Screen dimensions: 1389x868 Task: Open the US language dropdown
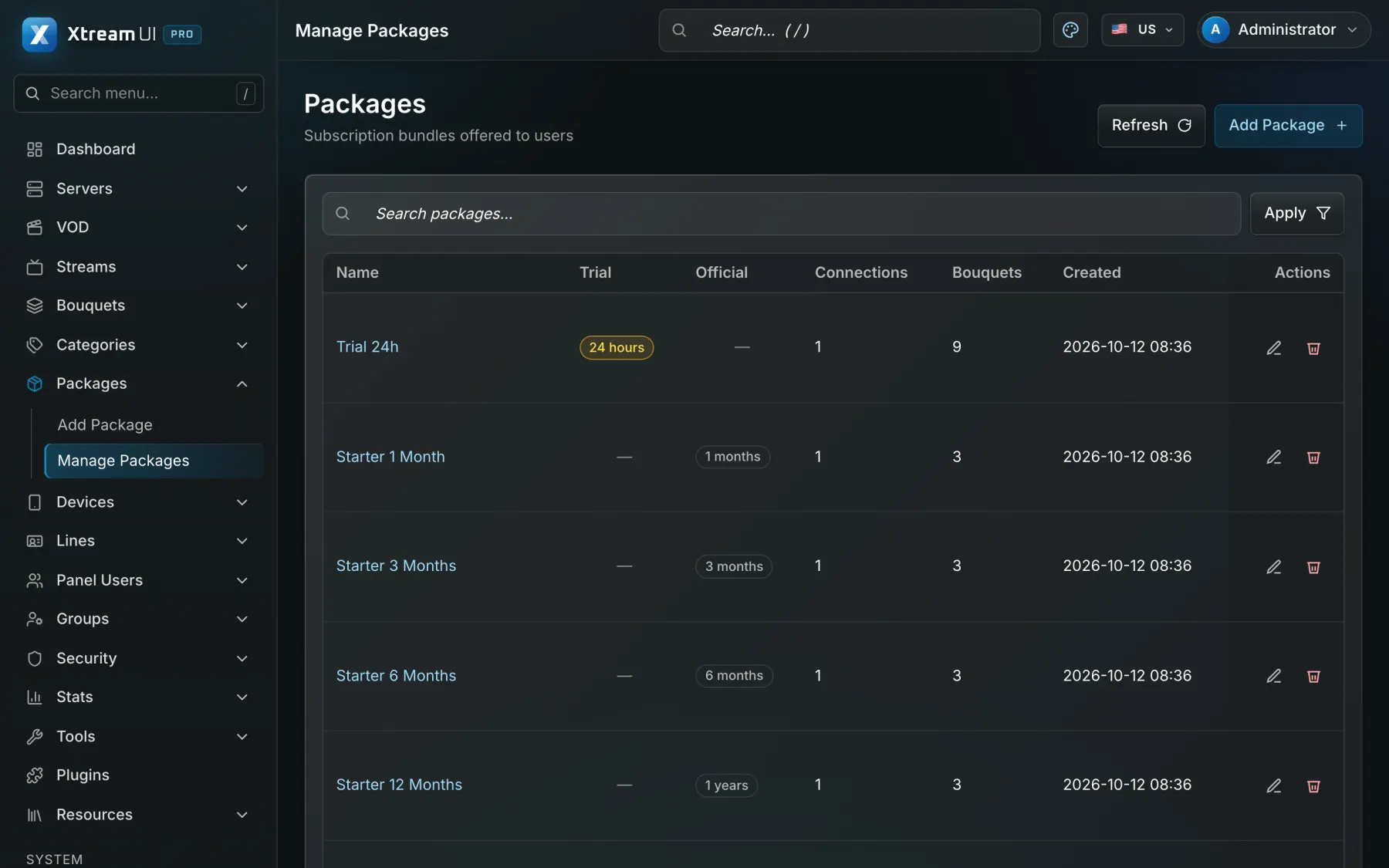click(1143, 29)
